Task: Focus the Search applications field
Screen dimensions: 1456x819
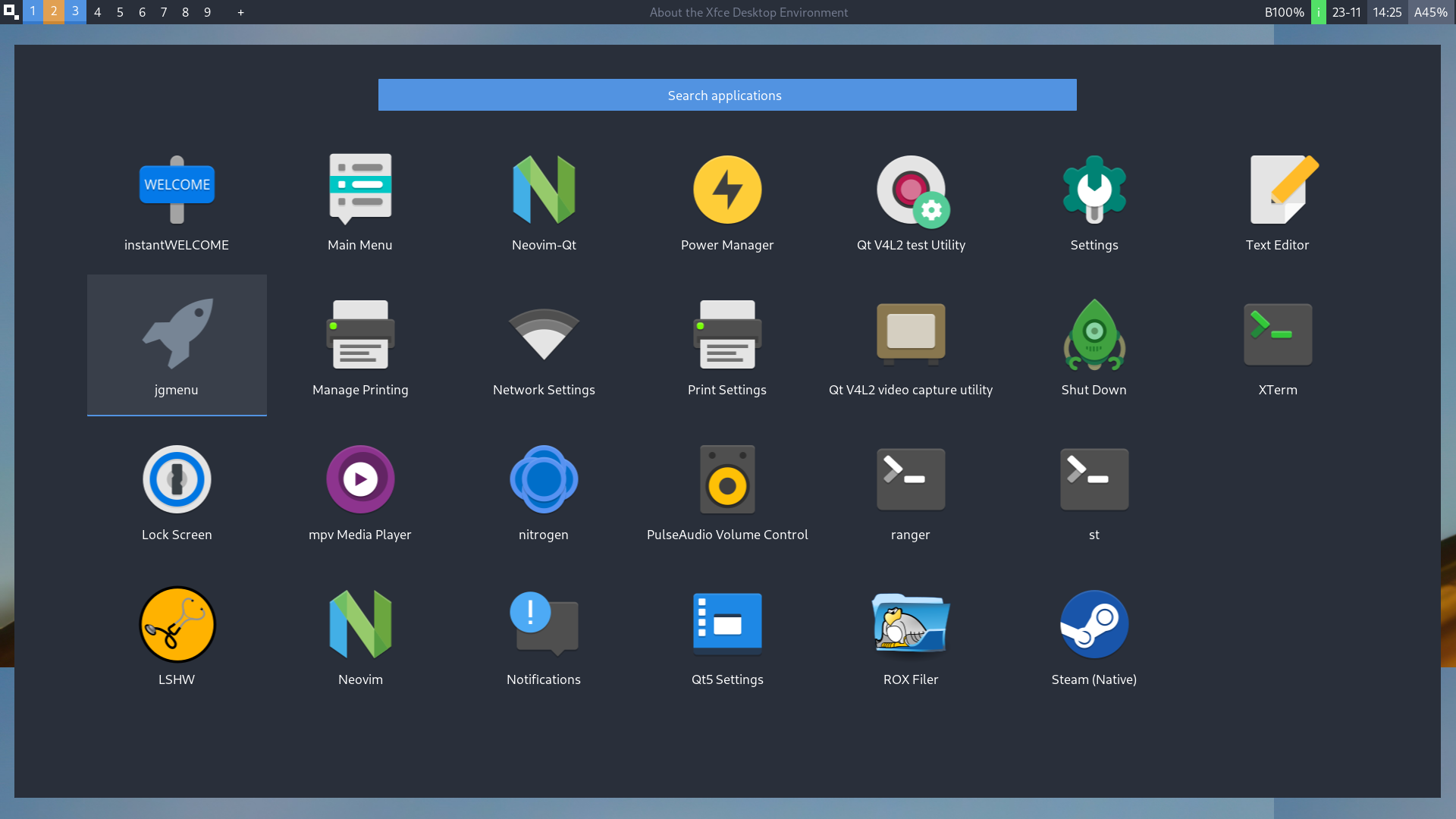Action: [x=727, y=95]
